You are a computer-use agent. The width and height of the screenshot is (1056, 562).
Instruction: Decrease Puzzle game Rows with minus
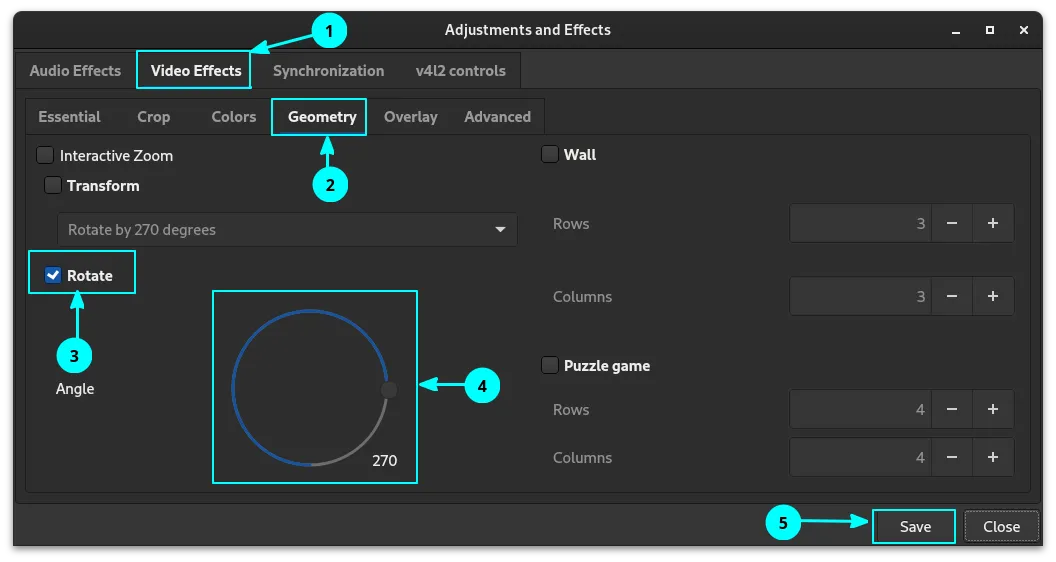[x=952, y=410]
